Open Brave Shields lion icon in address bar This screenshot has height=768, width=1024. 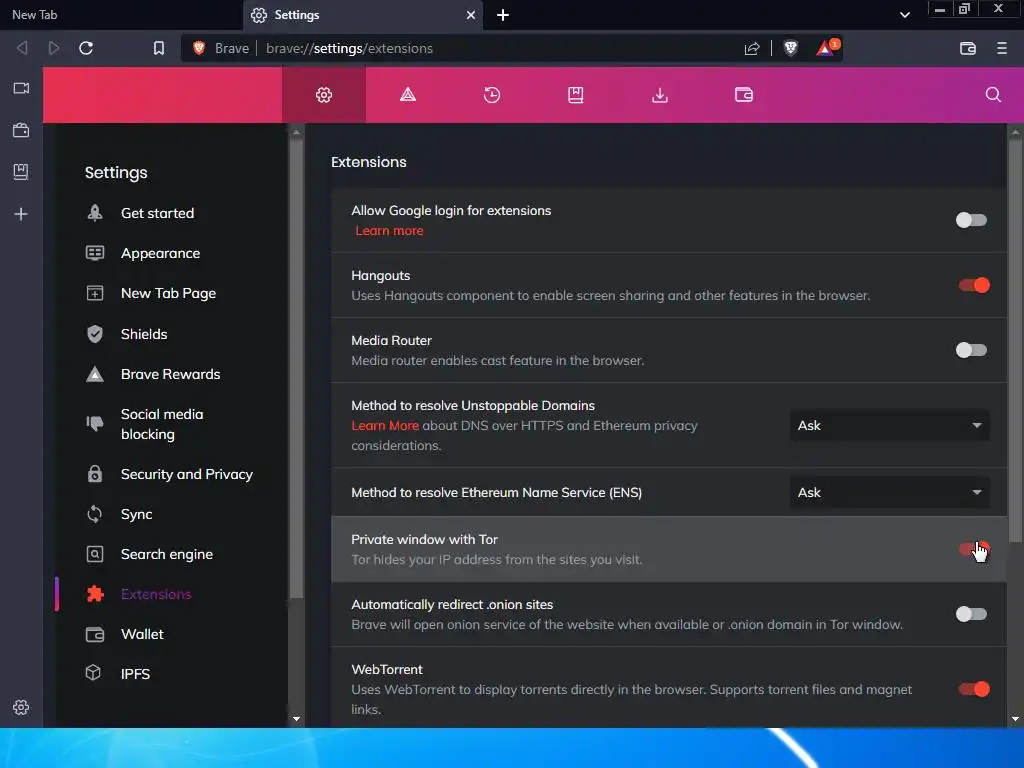[x=790, y=48]
